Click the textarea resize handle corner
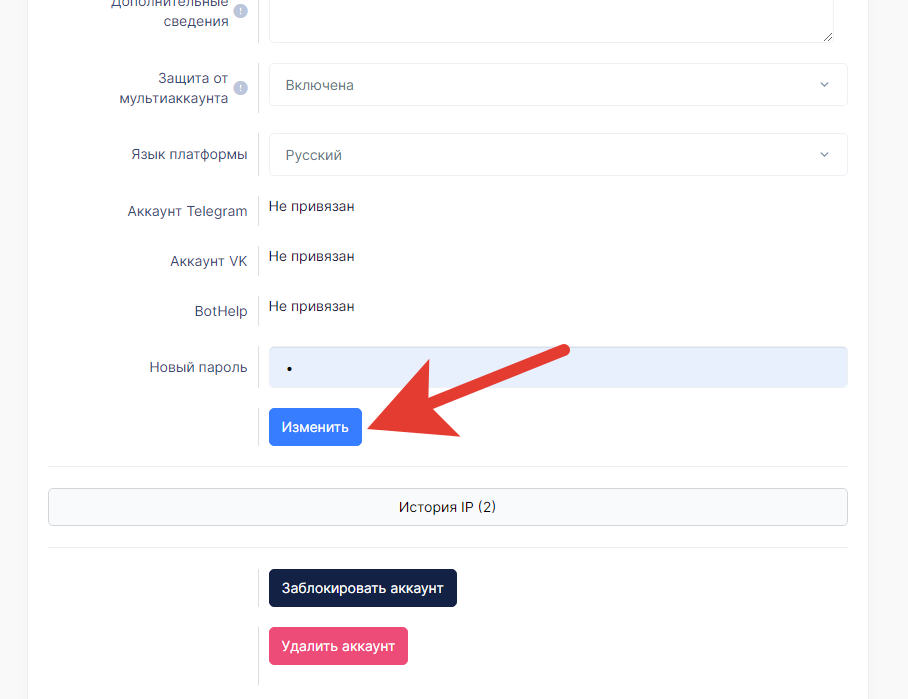The image size is (908, 699). click(x=828, y=36)
